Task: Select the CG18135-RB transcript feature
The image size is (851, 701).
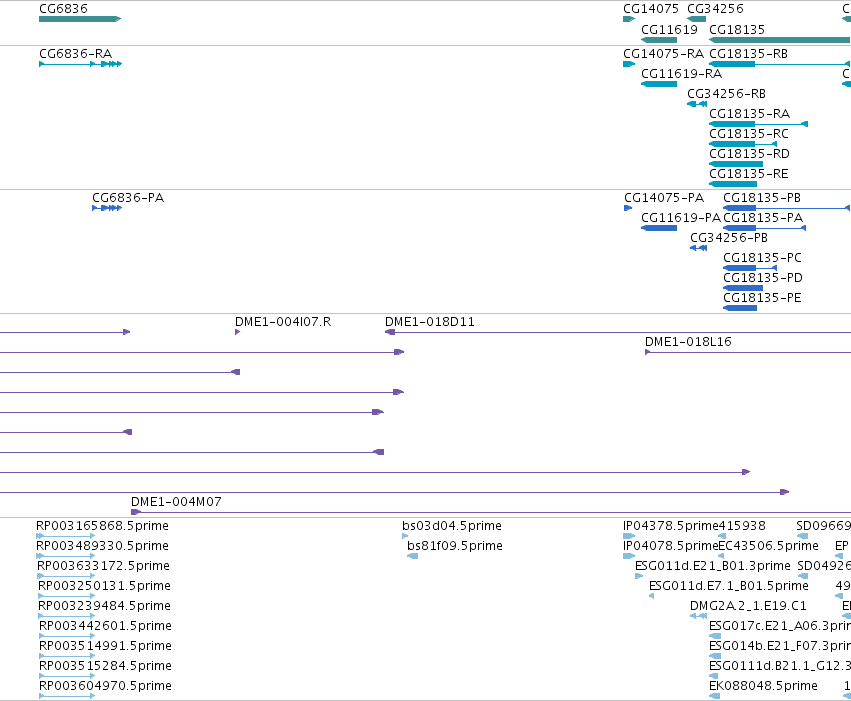Action: (x=779, y=64)
